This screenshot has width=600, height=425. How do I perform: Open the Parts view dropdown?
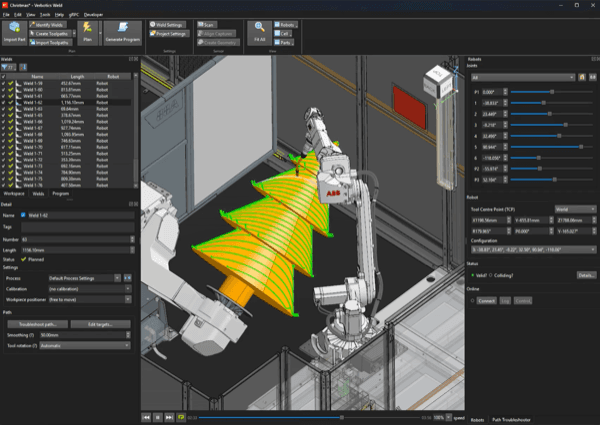click(284, 42)
